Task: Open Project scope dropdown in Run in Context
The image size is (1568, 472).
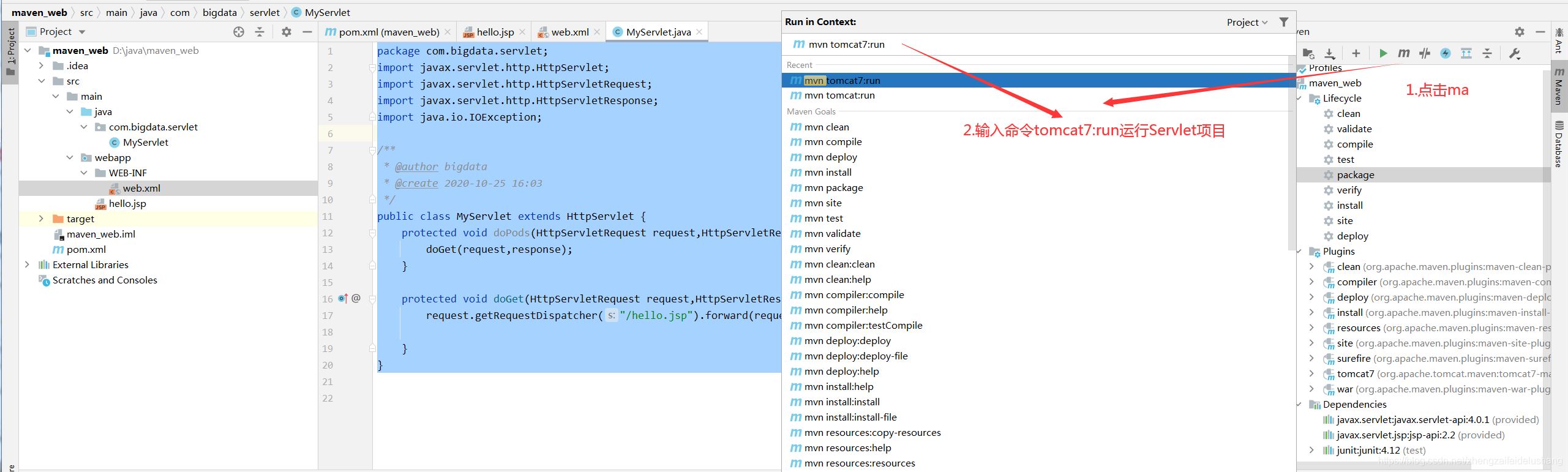Action: pos(1247,22)
